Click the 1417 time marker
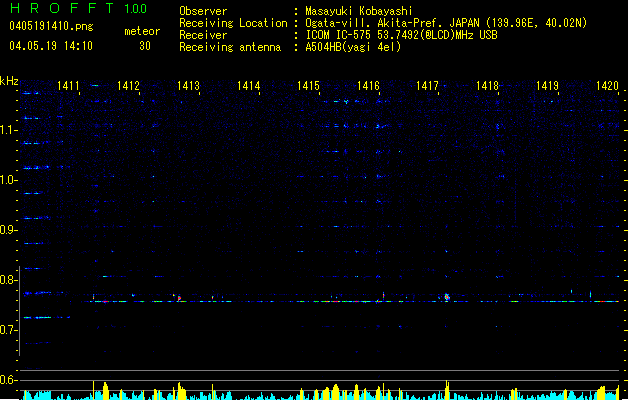 click(x=428, y=86)
